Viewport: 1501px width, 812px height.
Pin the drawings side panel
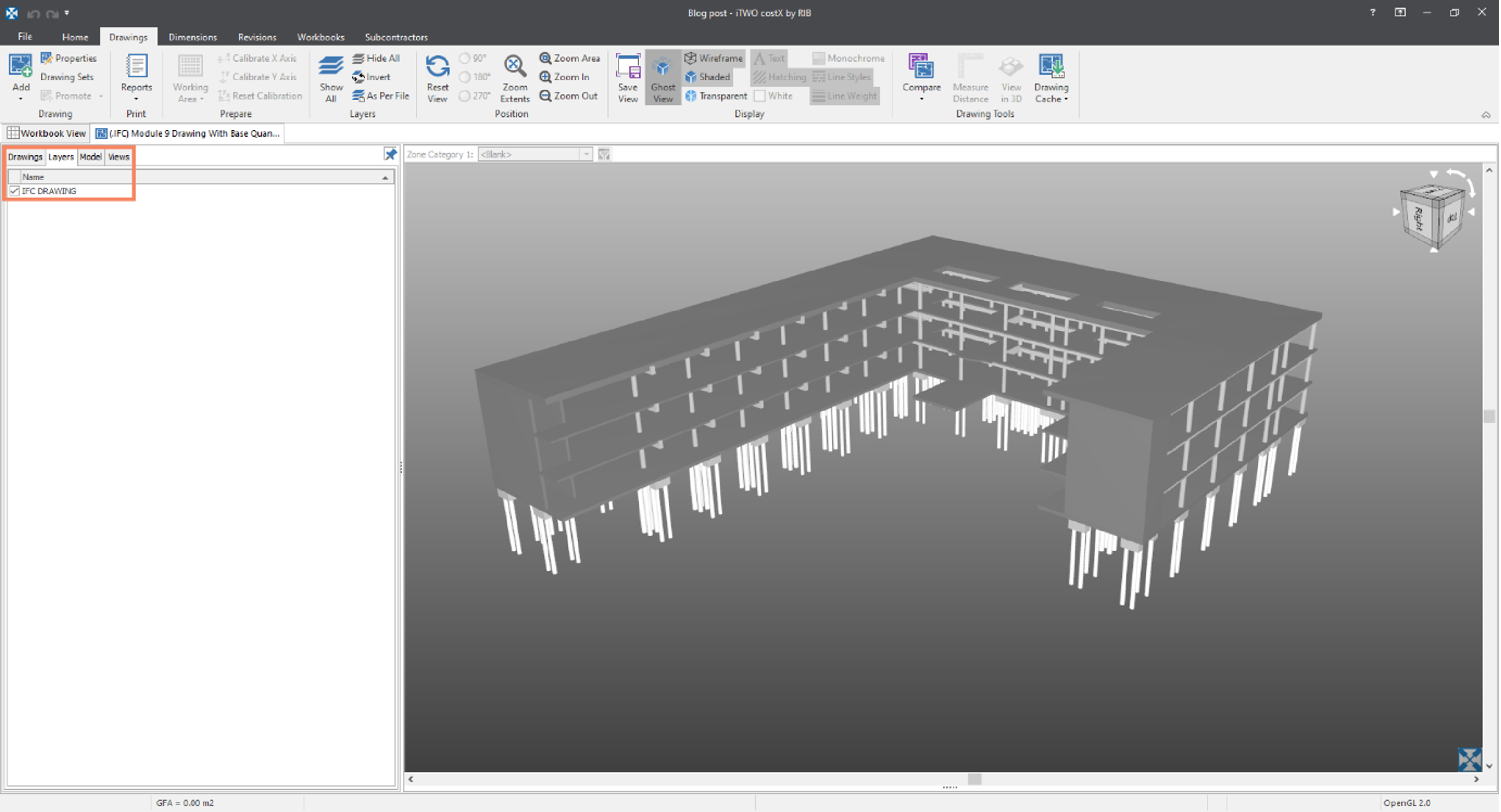tap(390, 154)
